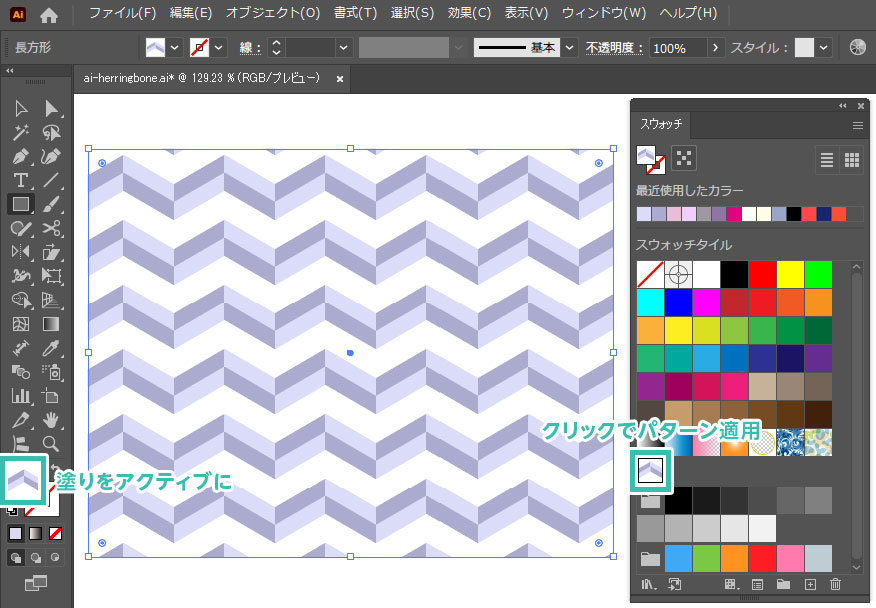Click the new swatch plus icon
This screenshot has width=876, height=608.
click(x=810, y=584)
